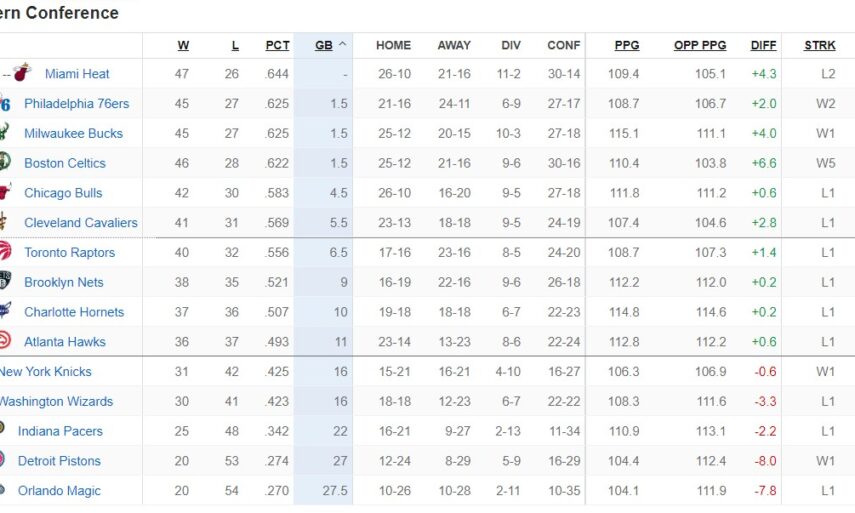Viewport: 855px width, 513px height.
Task: Click the Chicago Bulls logo icon
Action: click(5, 193)
